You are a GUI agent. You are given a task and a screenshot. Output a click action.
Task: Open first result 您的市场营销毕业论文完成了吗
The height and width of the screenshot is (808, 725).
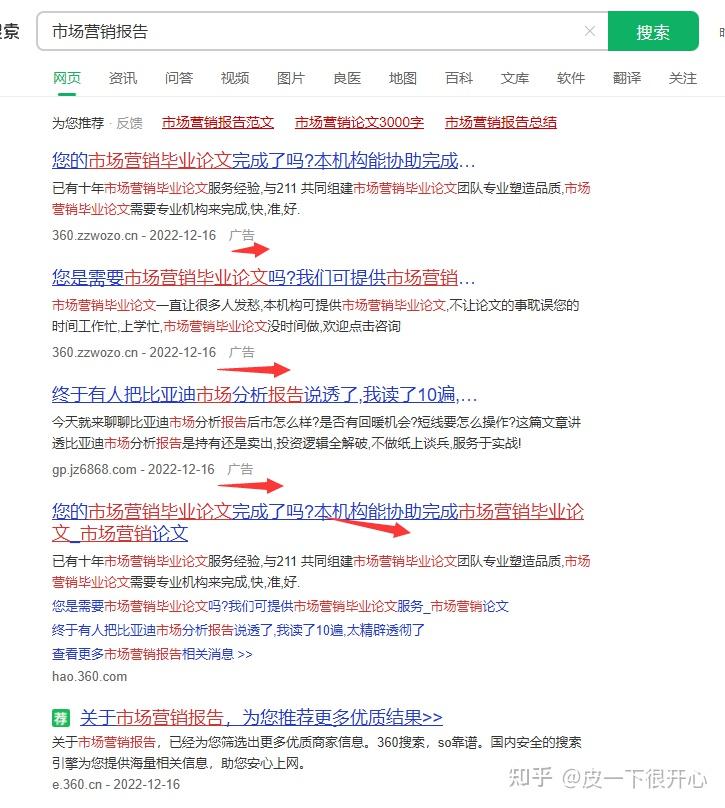coord(263,161)
